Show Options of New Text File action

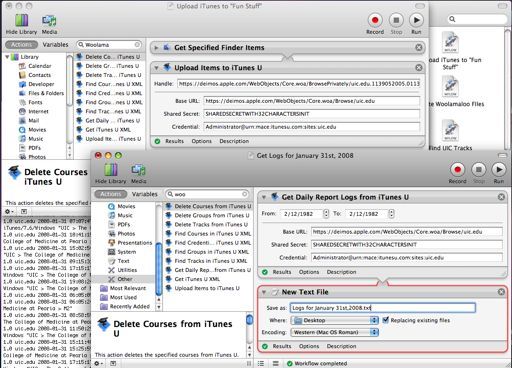click(309, 346)
